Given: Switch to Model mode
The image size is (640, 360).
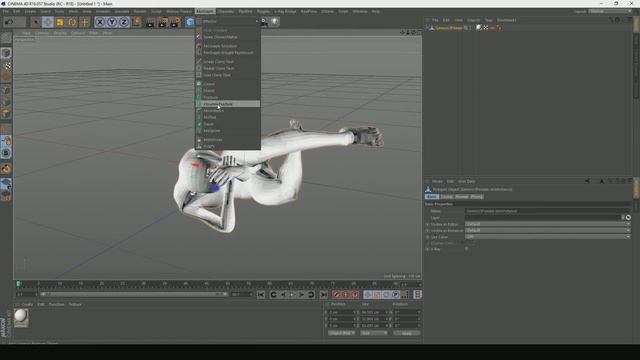Looking at the screenshot, I should (6, 53).
